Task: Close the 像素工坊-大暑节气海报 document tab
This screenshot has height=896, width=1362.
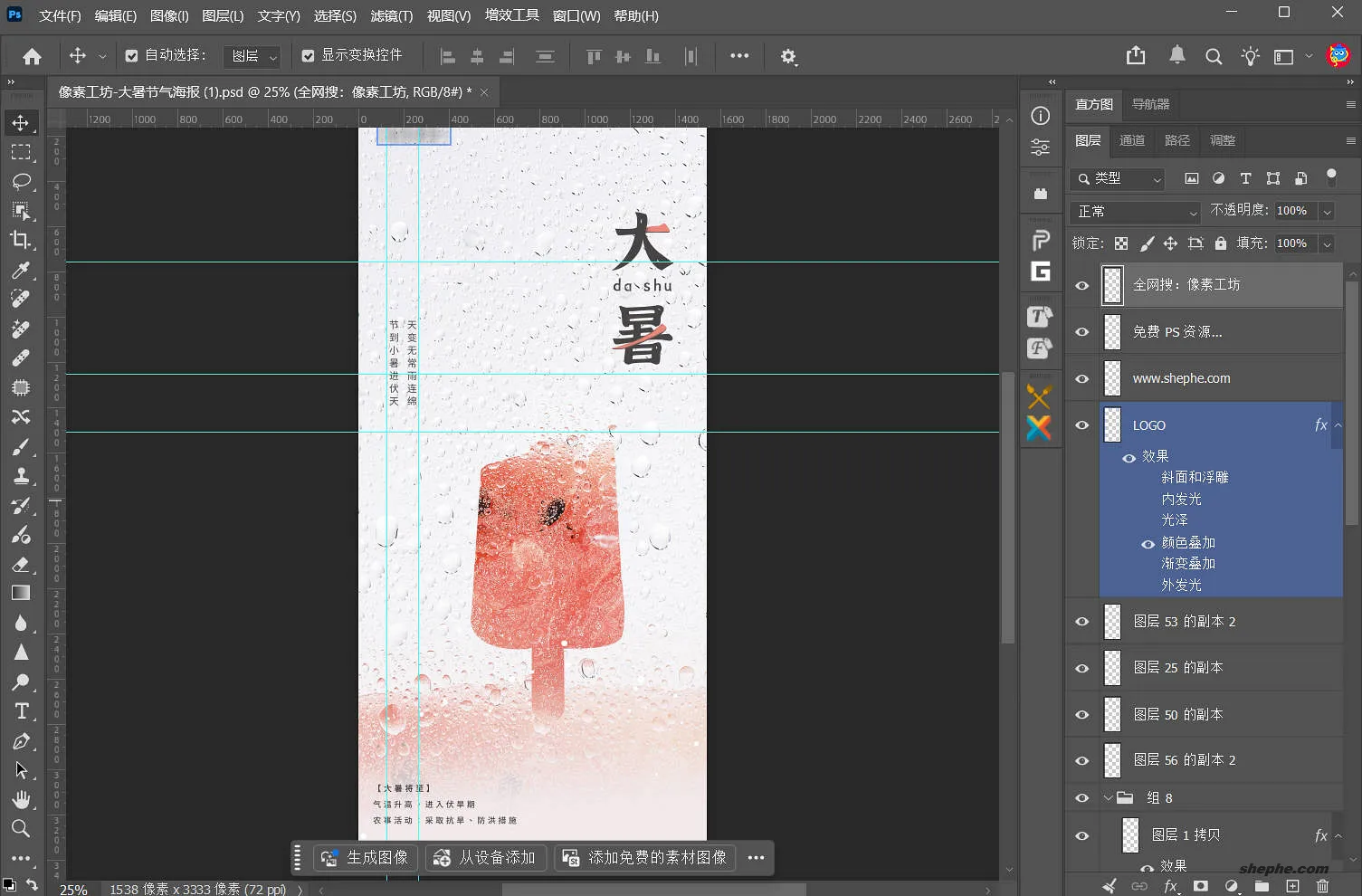Action: click(484, 92)
